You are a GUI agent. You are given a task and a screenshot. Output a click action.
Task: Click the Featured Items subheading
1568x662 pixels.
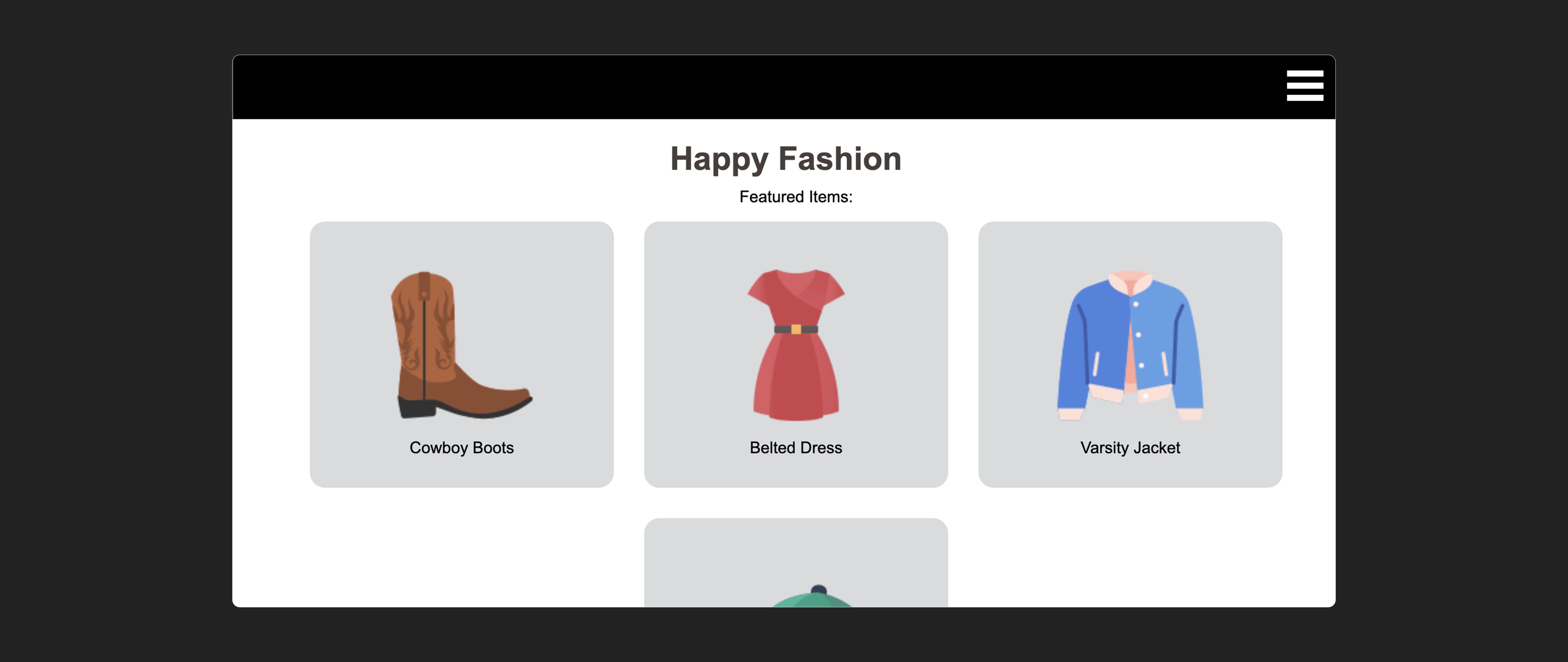tap(796, 197)
